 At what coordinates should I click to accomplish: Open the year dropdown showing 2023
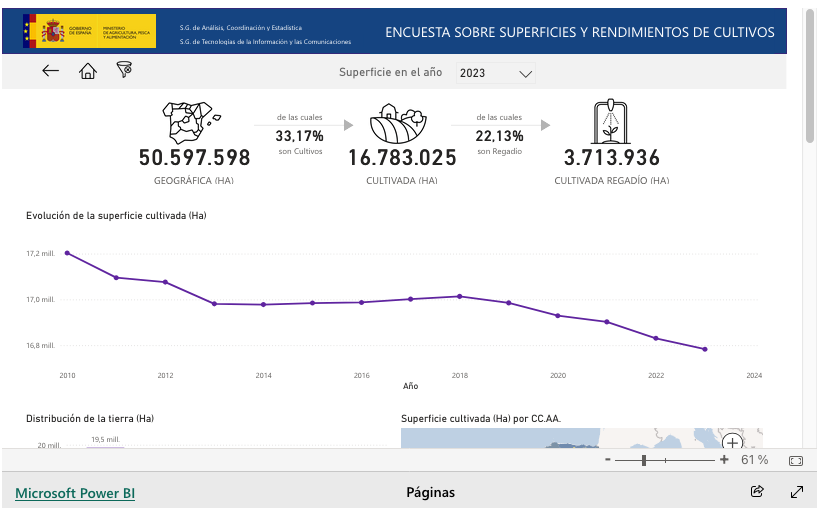[x=495, y=73]
